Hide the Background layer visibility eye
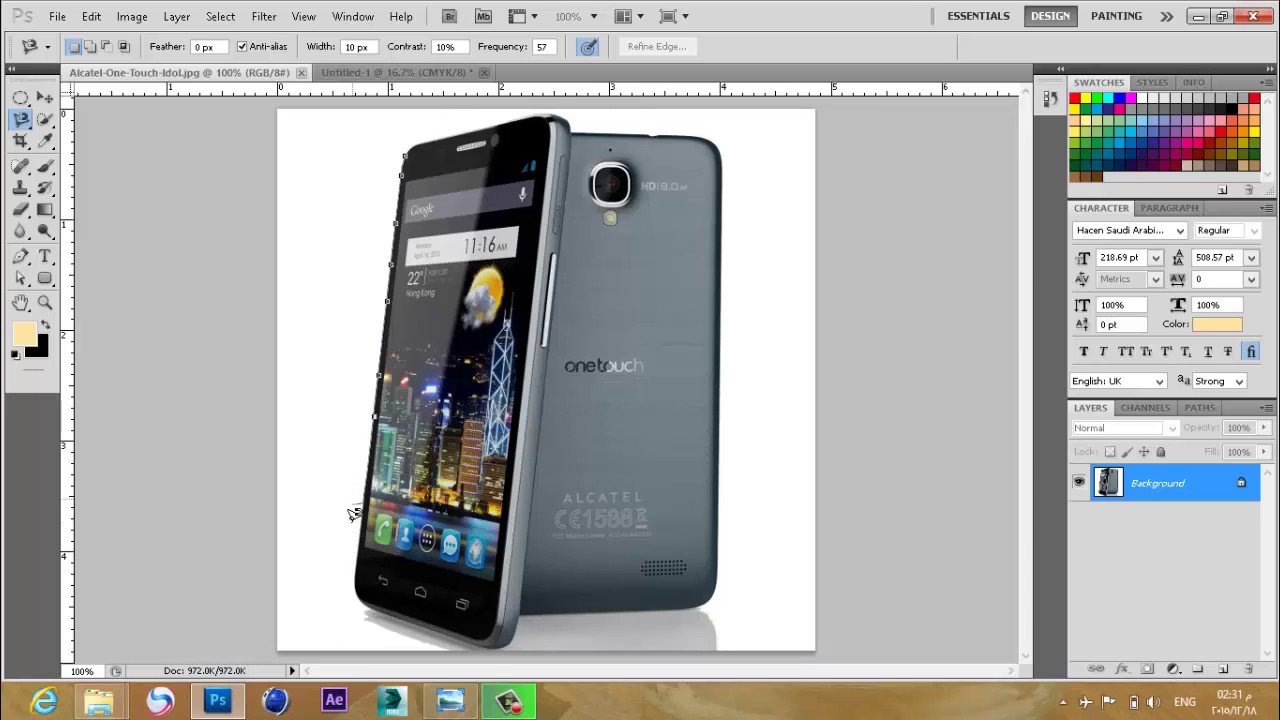Screen dimensions: 1280x720 [x=1079, y=483]
